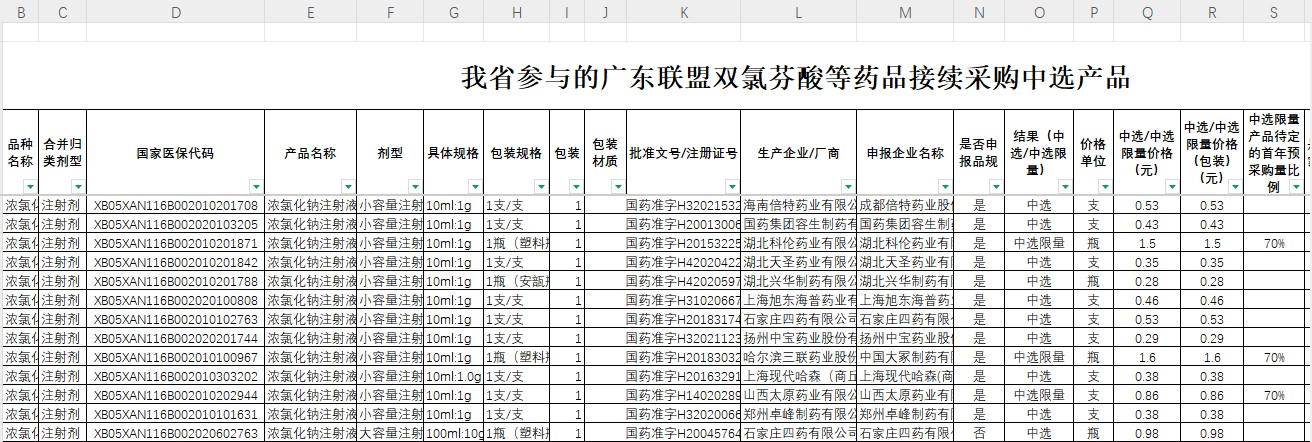This screenshot has height=442, width=1312.
Task: Select column S header
Action: pyautogui.click(x=1273, y=12)
